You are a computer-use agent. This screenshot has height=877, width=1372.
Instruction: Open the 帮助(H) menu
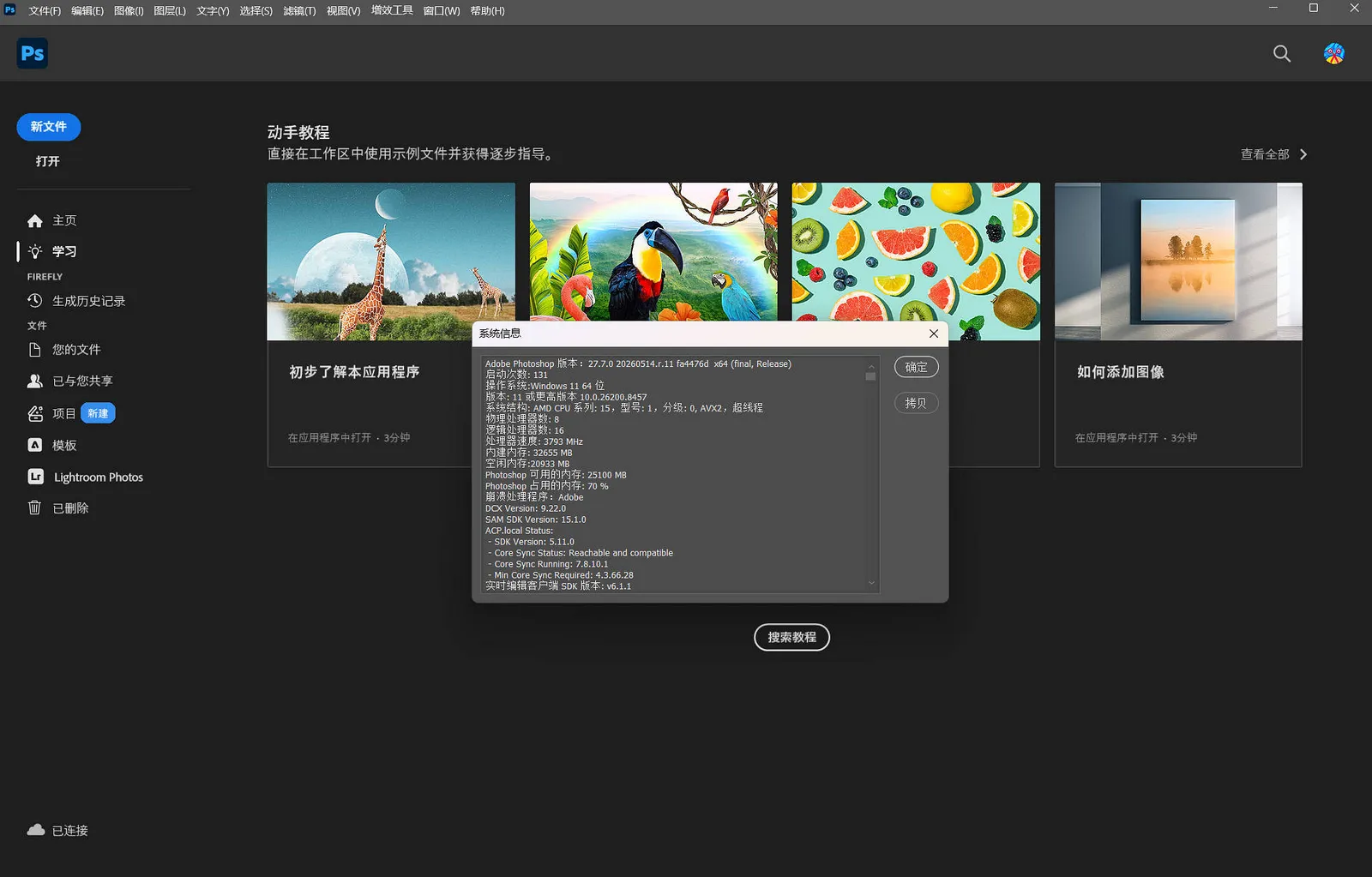(x=487, y=11)
